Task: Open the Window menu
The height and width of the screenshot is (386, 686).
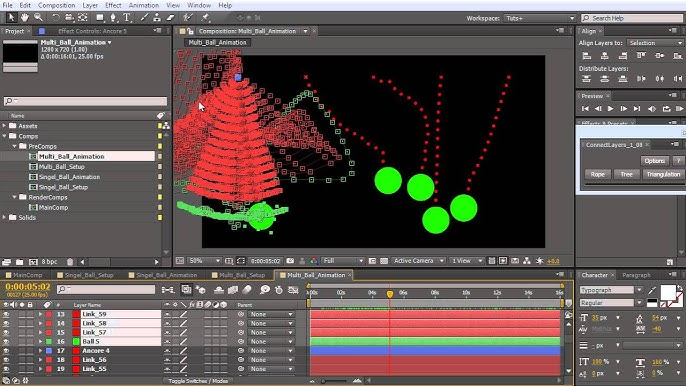Action: point(199,5)
